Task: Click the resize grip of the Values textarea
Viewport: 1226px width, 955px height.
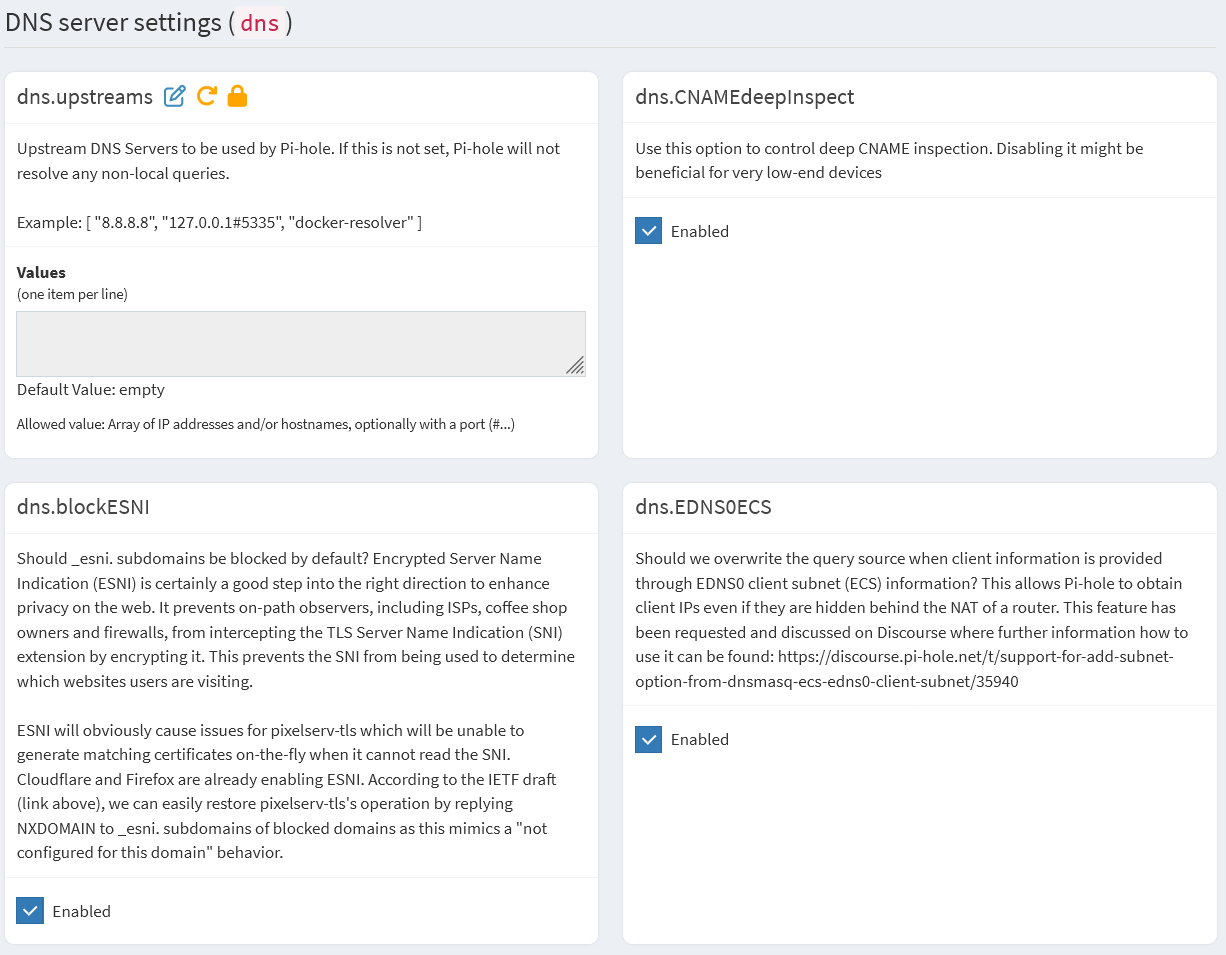Action: 575,366
